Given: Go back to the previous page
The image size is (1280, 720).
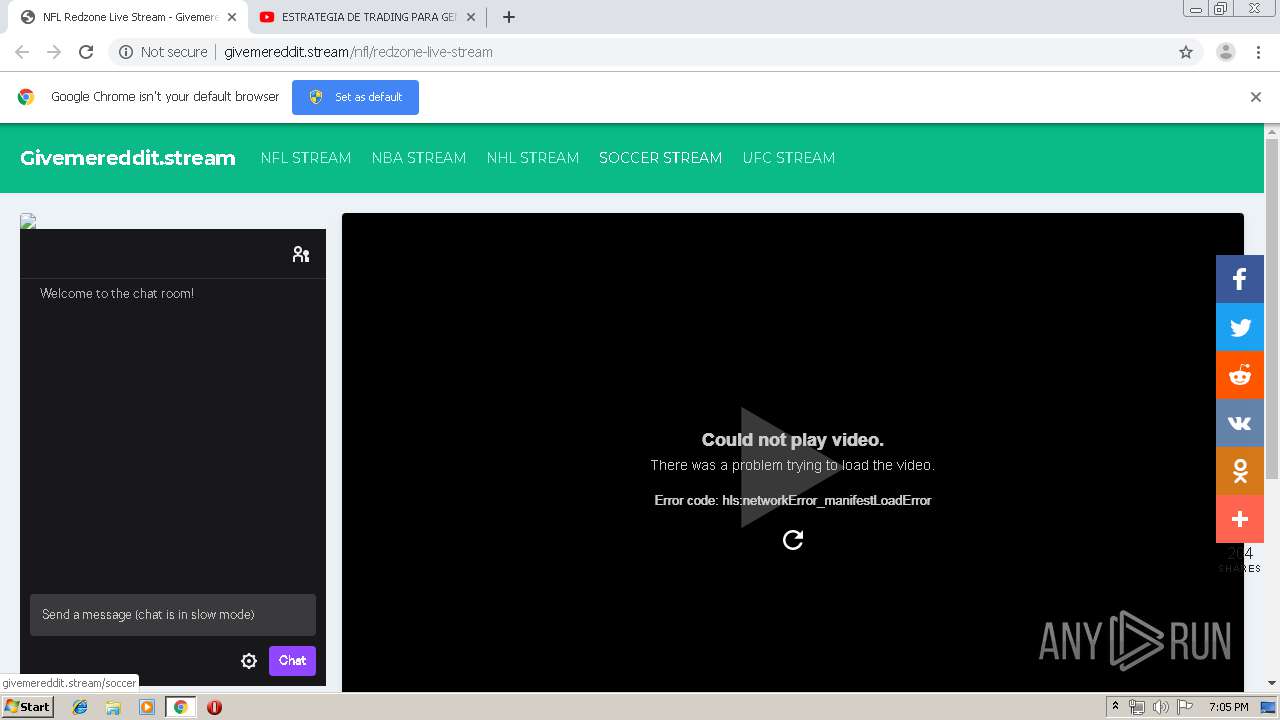Looking at the screenshot, I should coord(22,52).
